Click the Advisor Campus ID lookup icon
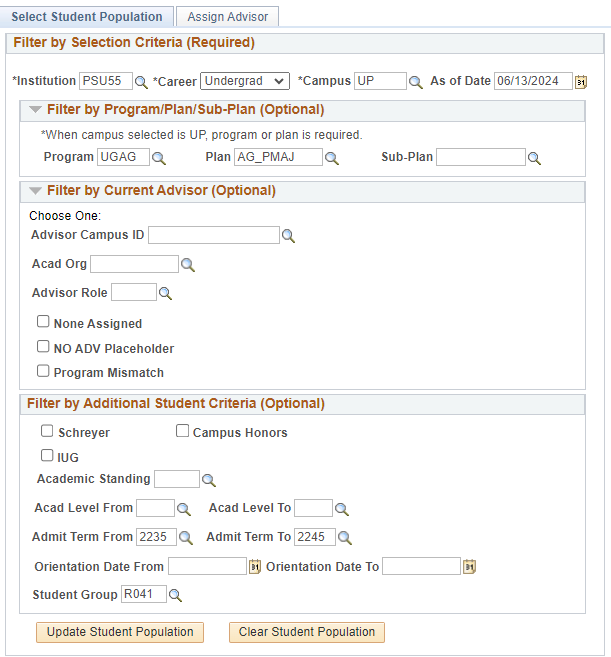 point(288,236)
